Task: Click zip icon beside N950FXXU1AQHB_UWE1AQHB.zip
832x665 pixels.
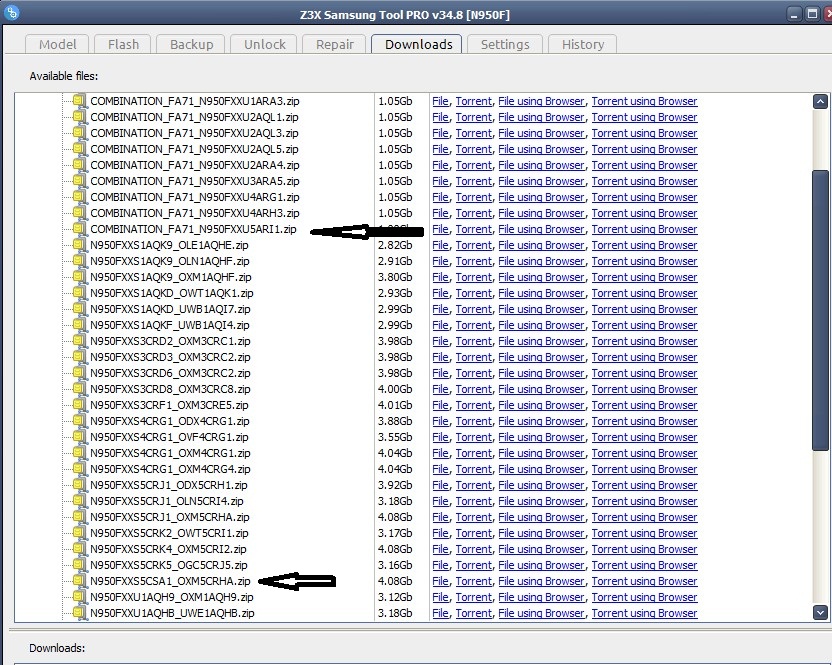Action: 79,612
